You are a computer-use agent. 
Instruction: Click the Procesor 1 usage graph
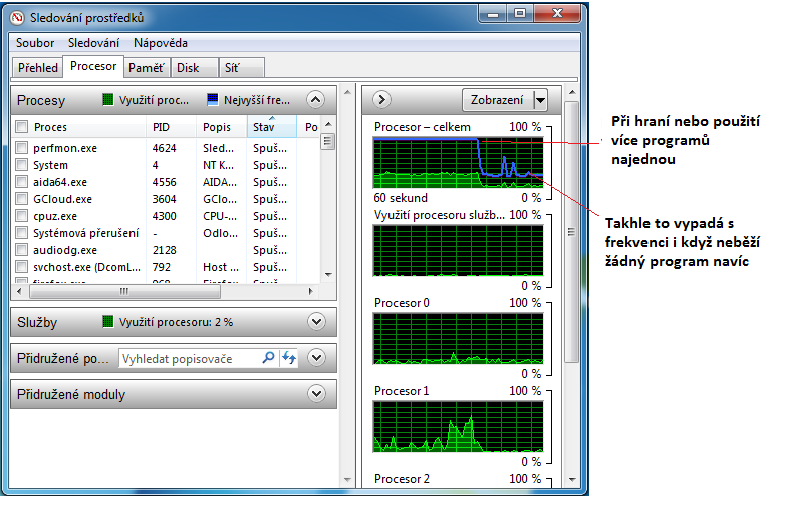click(458, 426)
